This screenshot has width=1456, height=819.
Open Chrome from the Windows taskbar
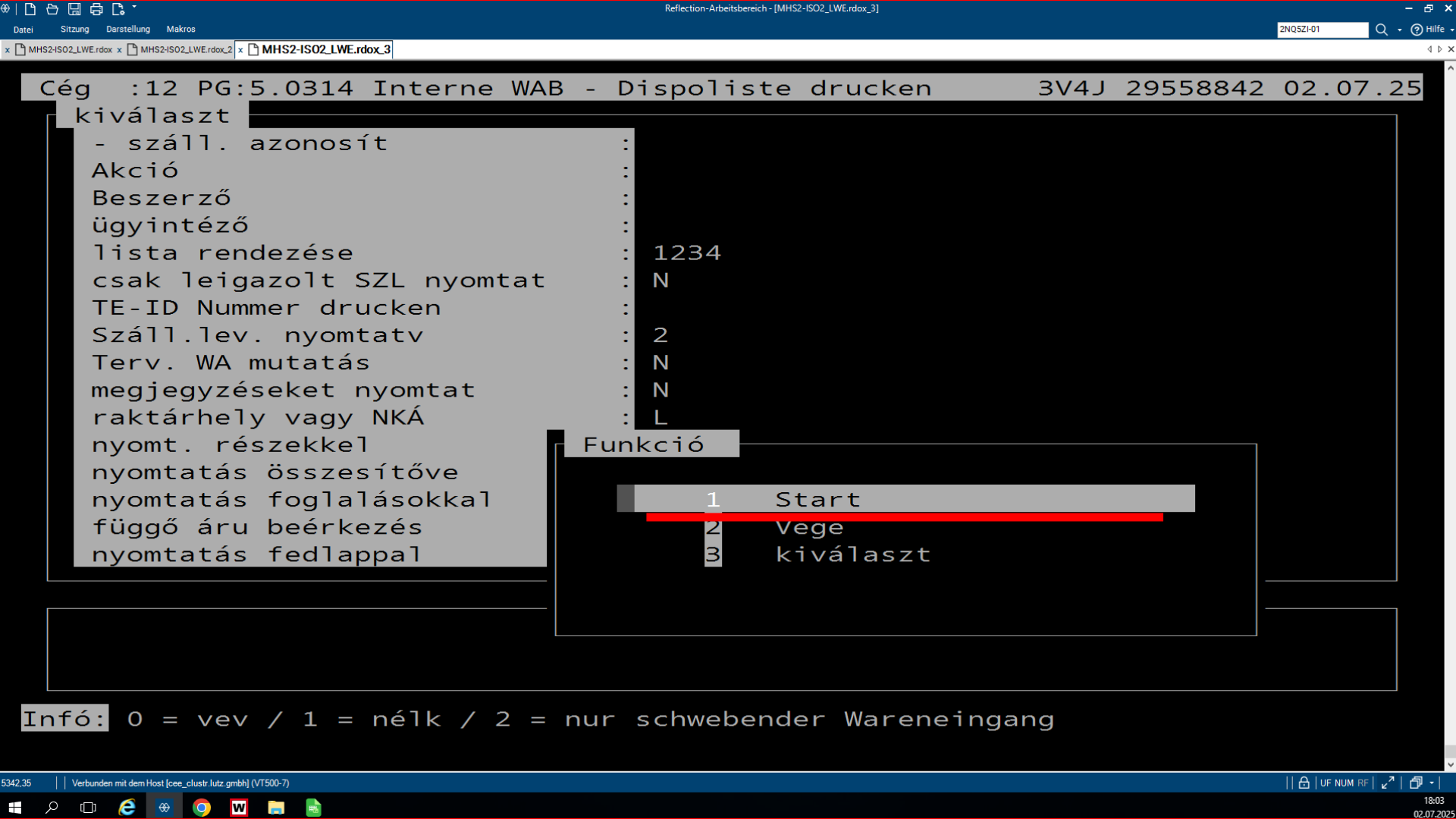[x=202, y=808]
